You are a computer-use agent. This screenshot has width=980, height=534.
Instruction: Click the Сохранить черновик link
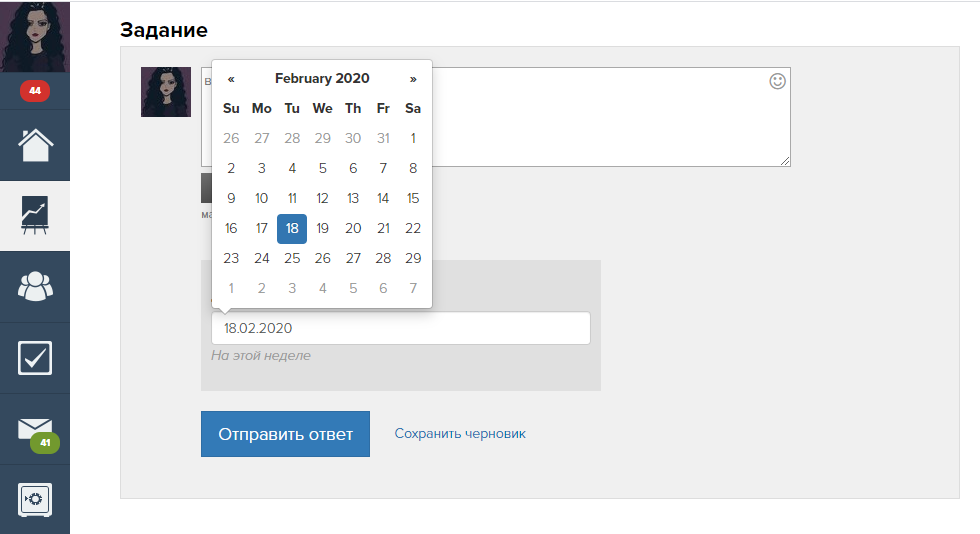[x=460, y=434]
